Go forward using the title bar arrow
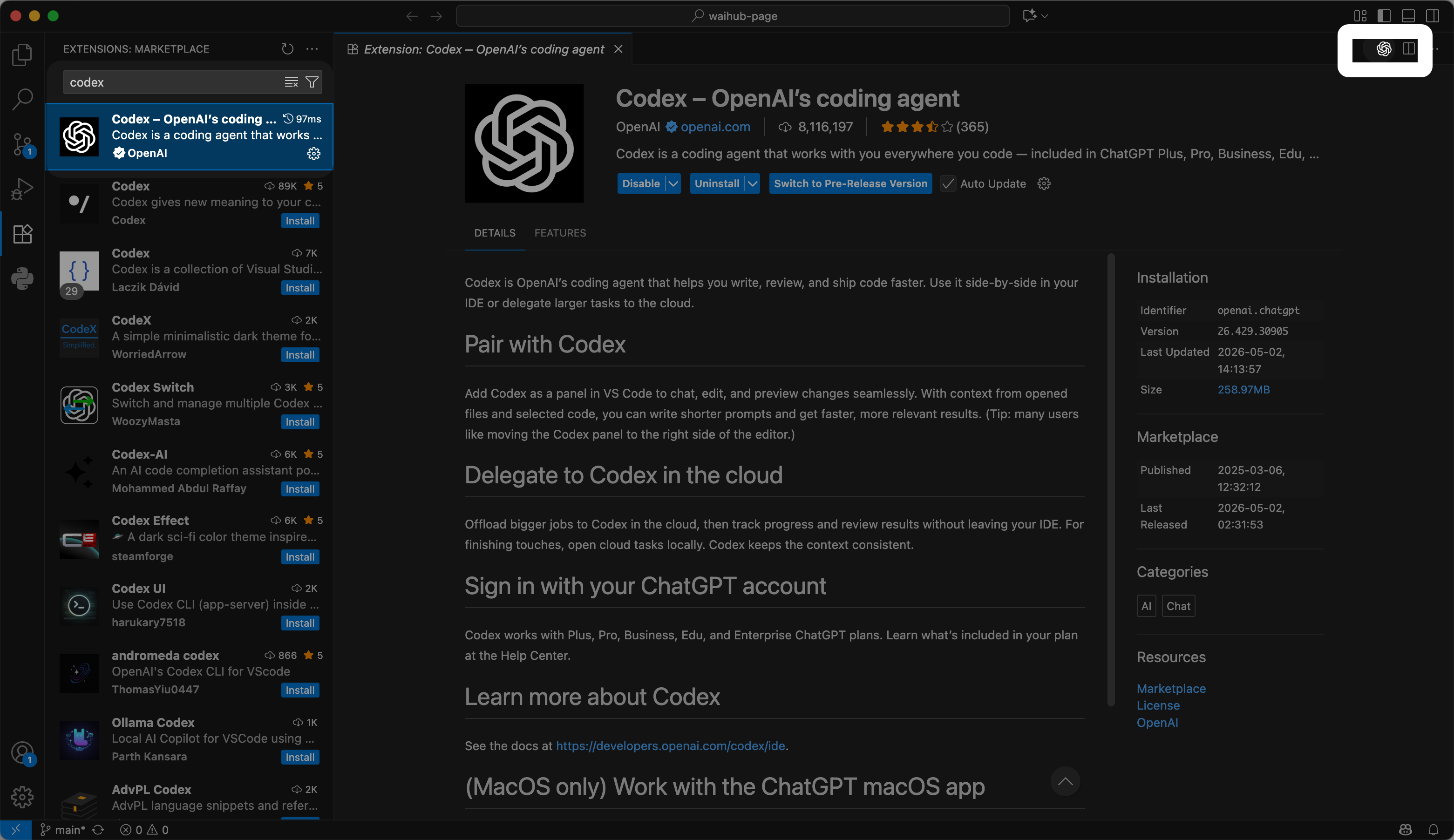The image size is (1454, 840). pyautogui.click(x=436, y=16)
